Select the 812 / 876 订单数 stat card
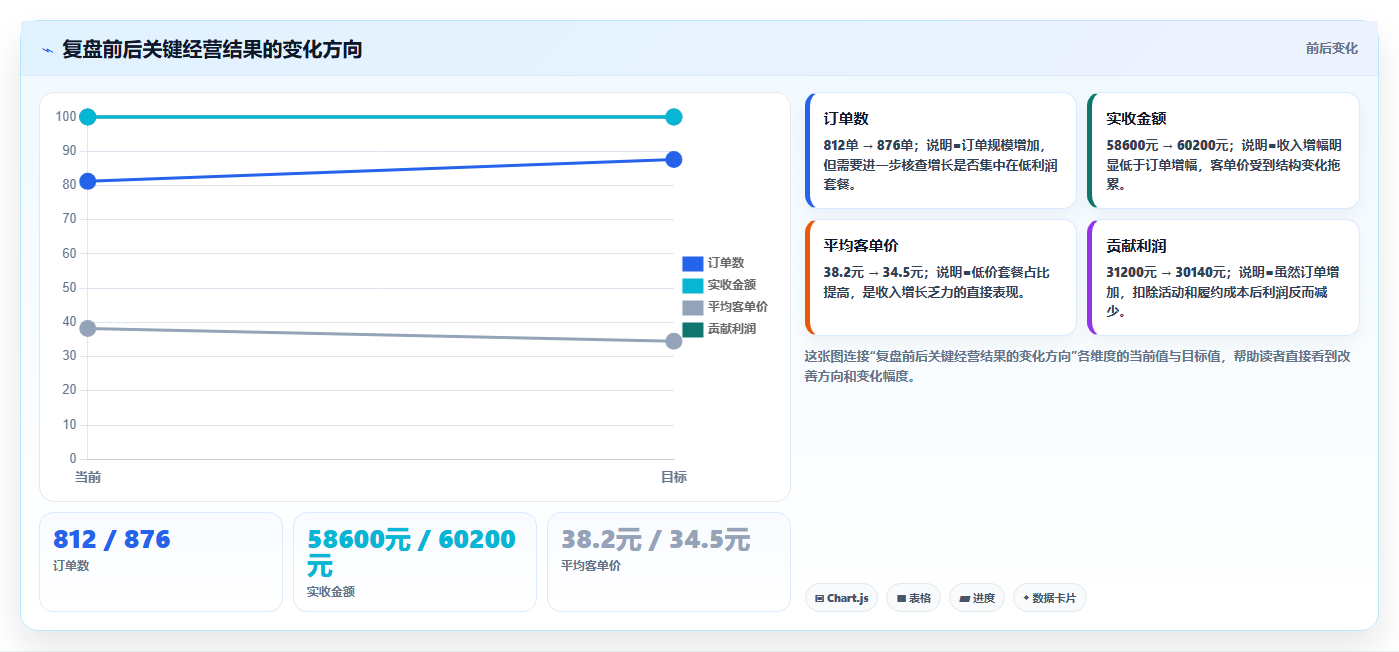 [x=161, y=562]
